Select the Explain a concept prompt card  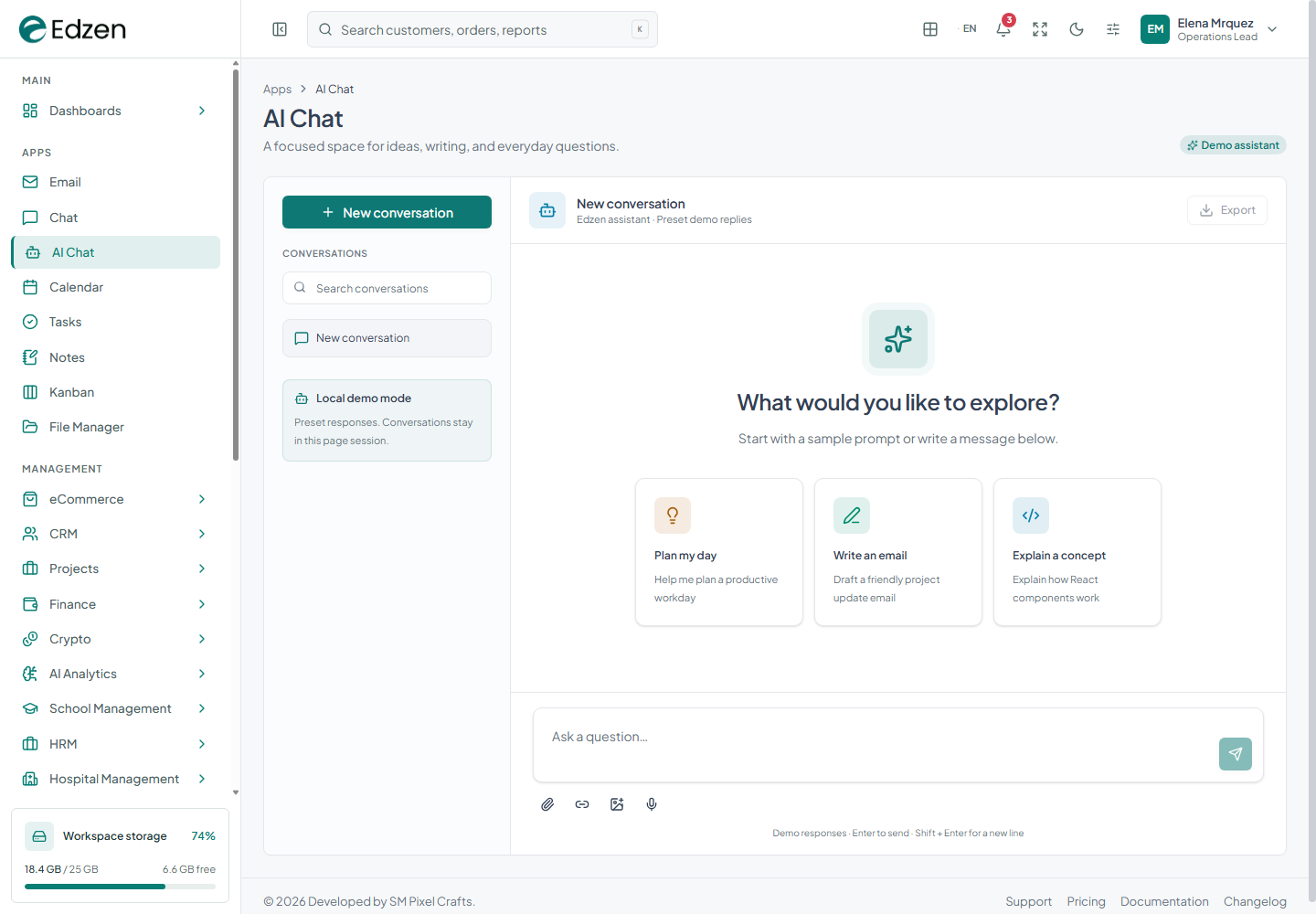tap(1077, 552)
